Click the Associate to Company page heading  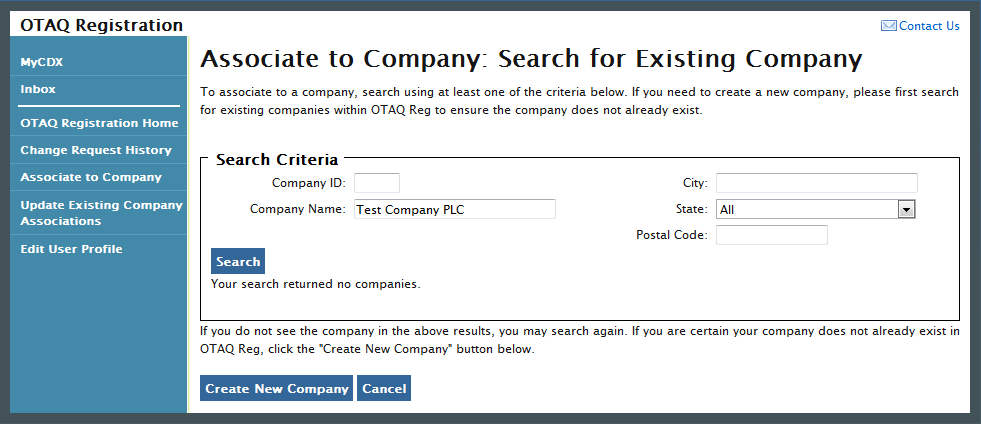[x=531, y=58]
